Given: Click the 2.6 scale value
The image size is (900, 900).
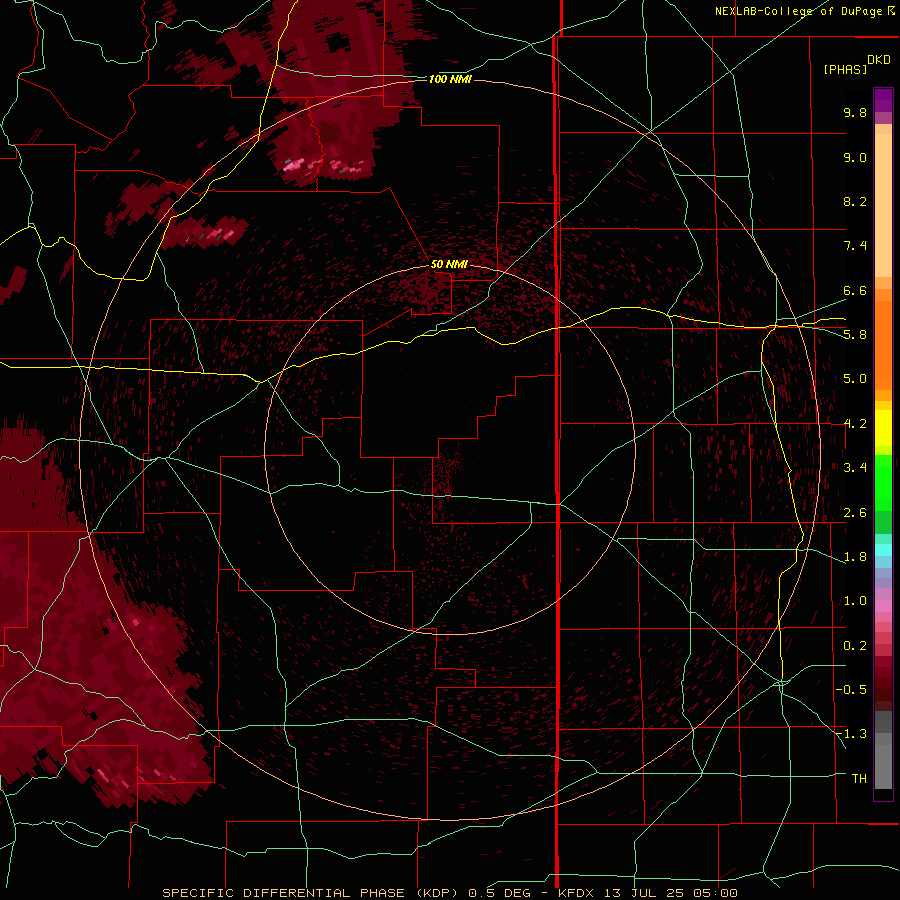Looking at the screenshot, I should click(855, 513).
